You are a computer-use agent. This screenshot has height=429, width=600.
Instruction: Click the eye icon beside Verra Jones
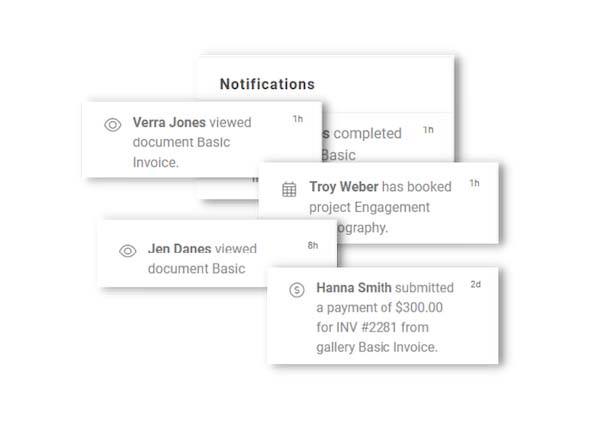click(x=113, y=125)
